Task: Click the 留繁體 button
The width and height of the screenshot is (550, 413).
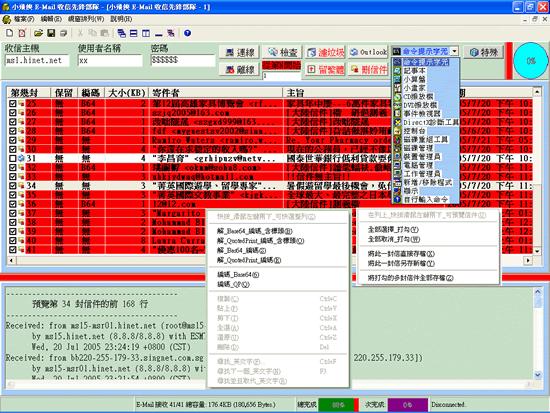Action: (x=326, y=69)
